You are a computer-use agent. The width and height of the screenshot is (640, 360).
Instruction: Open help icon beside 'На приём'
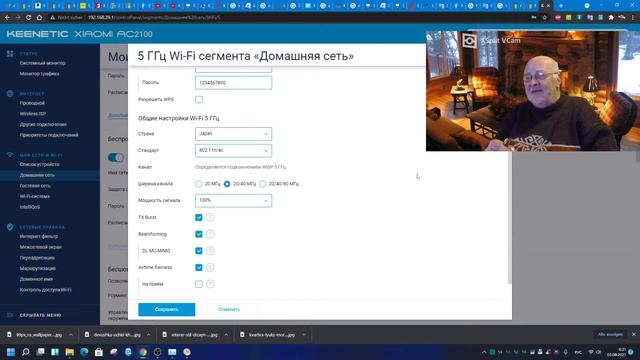pyautogui.click(x=210, y=284)
